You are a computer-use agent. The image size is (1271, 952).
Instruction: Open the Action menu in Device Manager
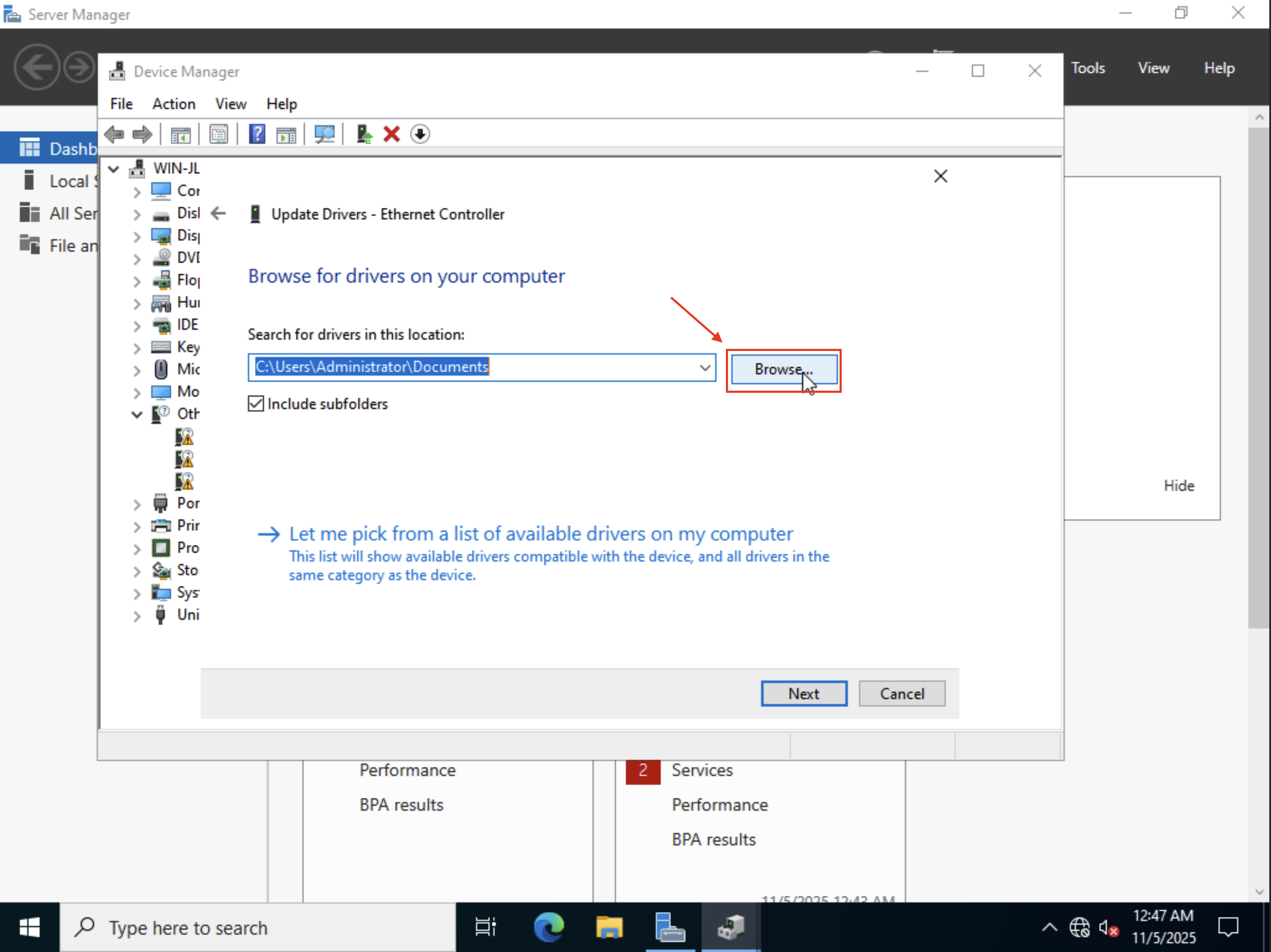(x=174, y=104)
